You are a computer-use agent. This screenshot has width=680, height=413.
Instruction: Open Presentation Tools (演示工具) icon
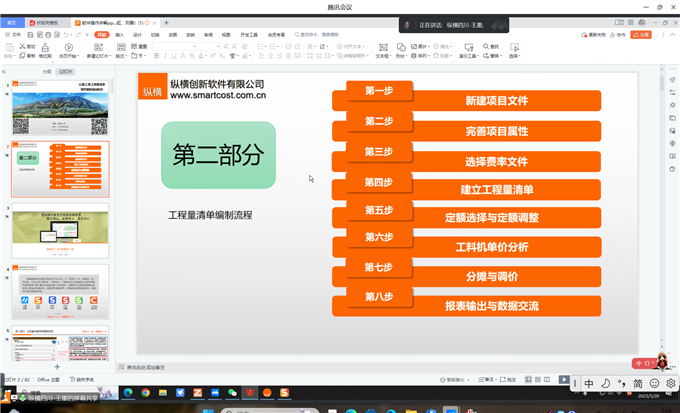pos(469,47)
